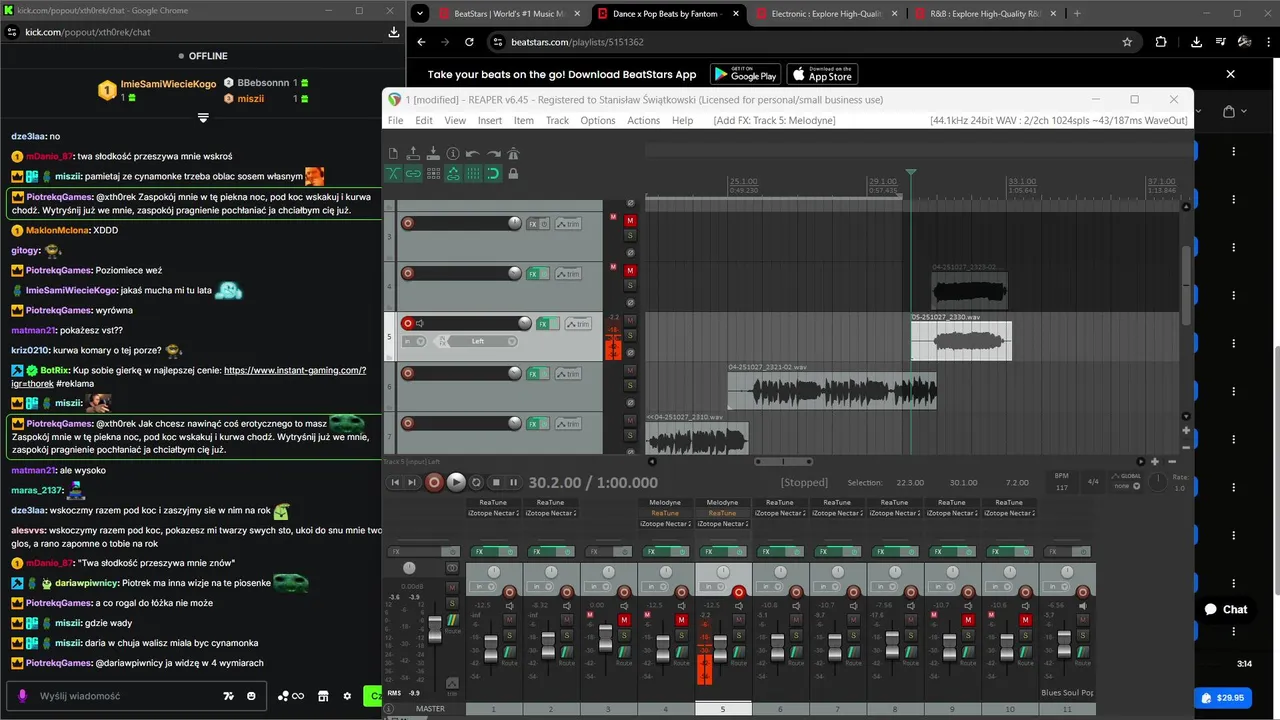Unmute track 3 in track panel
The width and height of the screenshot is (1280, 720).
tap(630, 220)
